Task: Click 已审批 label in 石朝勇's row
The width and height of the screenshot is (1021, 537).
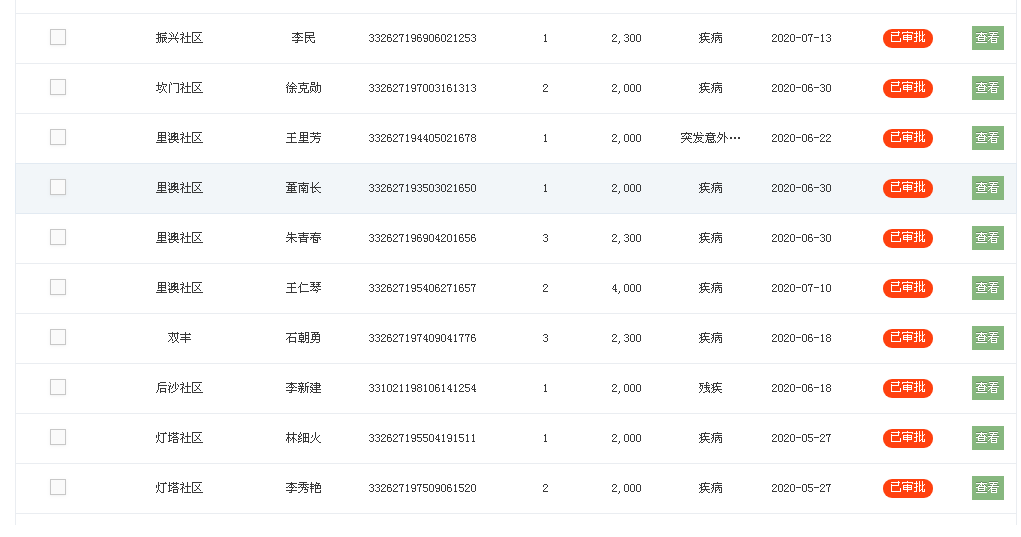Action: (x=907, y=338)
